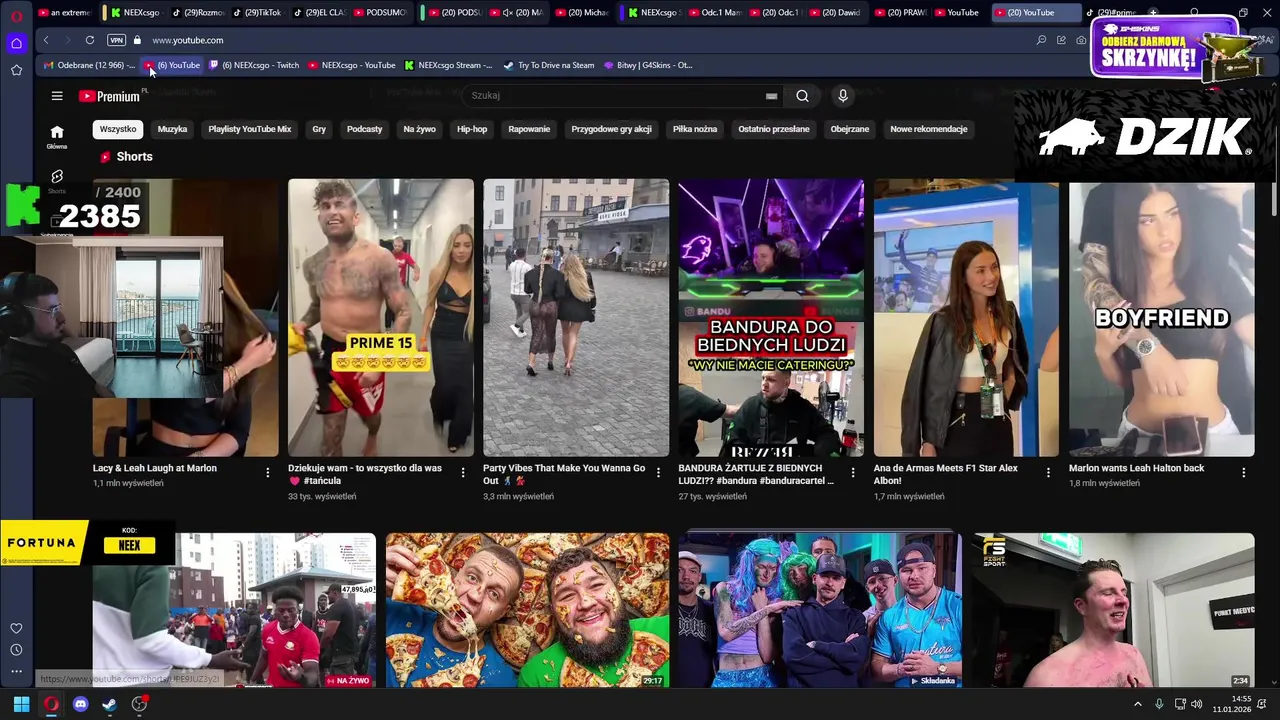This screenshot has height=720, width=1280.
Task: Open BANDURA DO BIEDNYCH LUDZI thumbnail
Action: tap(771, 318)
